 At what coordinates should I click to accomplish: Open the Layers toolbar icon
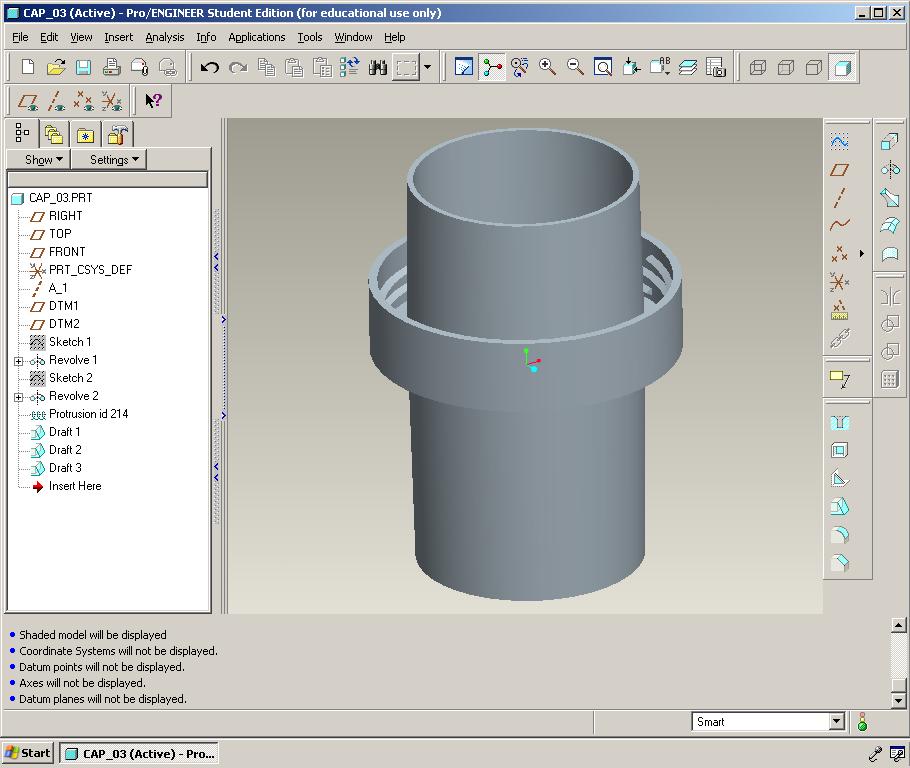click(688, 68)
